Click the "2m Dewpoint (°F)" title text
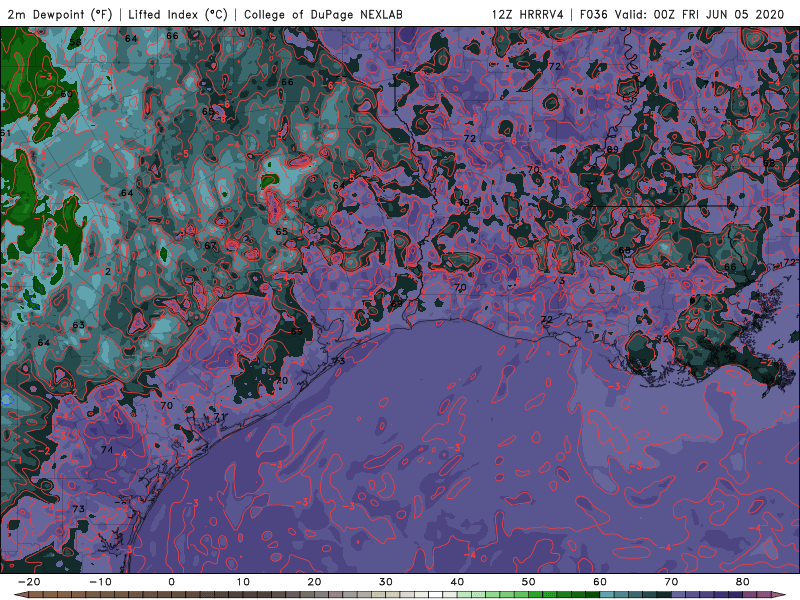Viewport: 800px width, 600px height. [60, 14]
